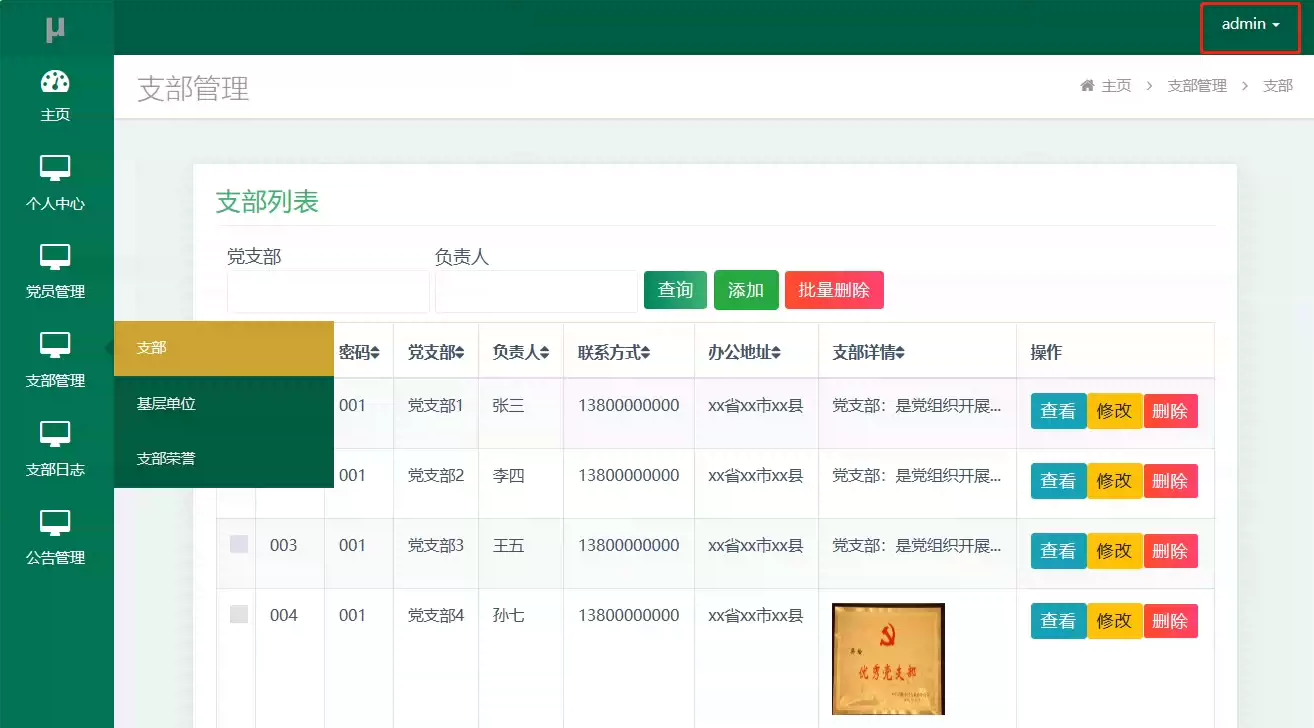The image size is (1314, 728).
Task: Edit 党支部4 row with 修改
Action: tap(1114, 621)
